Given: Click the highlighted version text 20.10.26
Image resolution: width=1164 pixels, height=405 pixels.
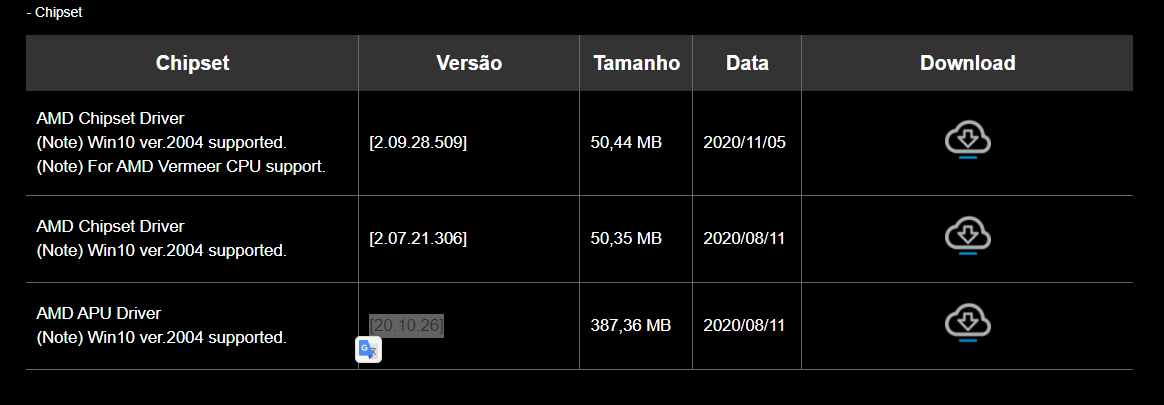Looking at the screenshot, I should click(406, 325).
